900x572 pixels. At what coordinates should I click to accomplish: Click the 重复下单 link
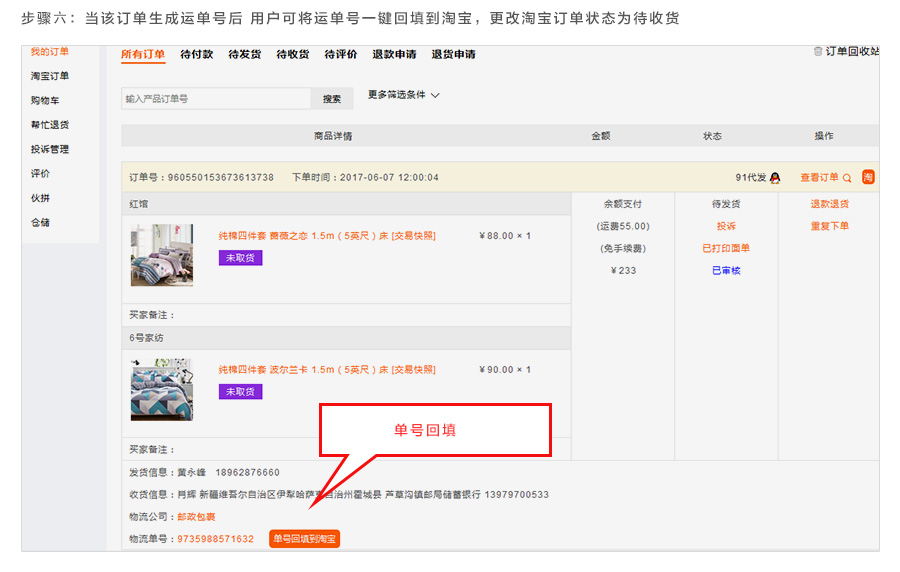click(x=829, y=226)
